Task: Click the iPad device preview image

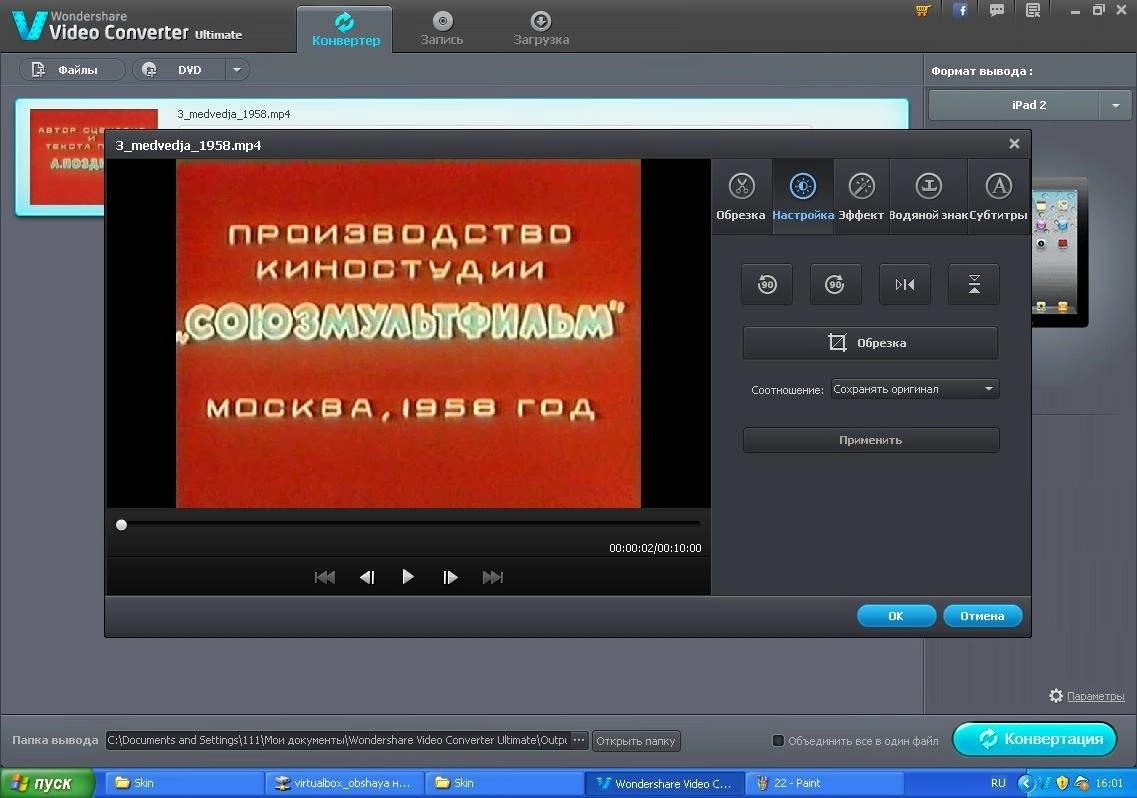Action: [1059, 252]
